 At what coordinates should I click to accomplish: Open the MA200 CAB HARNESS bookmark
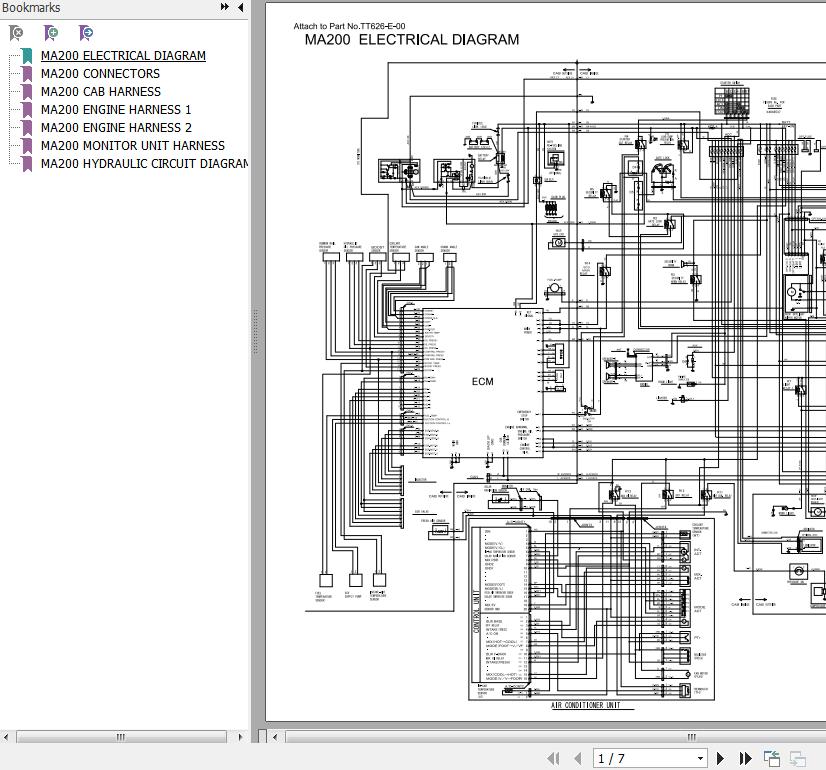[101, 92]
